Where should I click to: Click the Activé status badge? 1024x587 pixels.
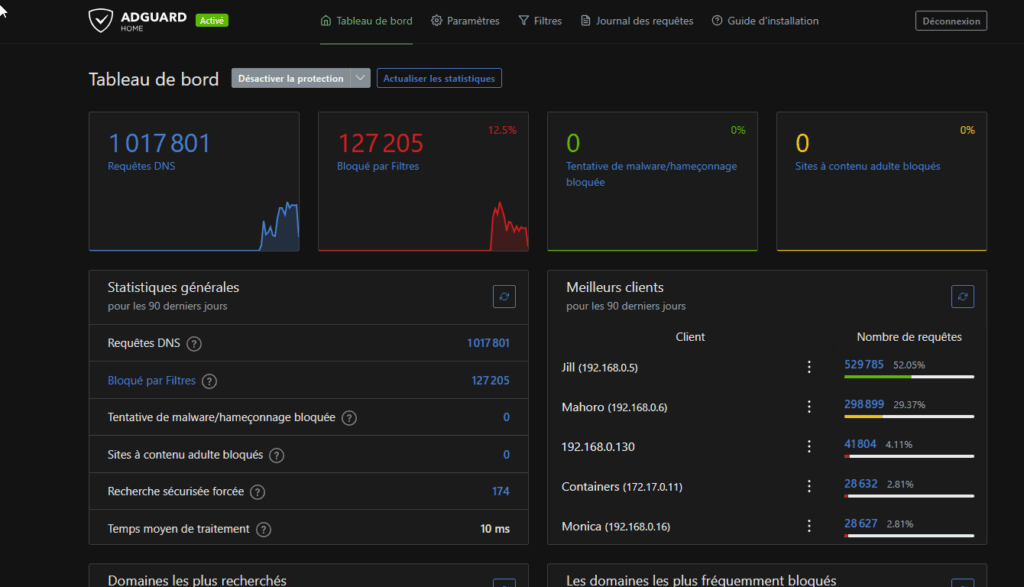pyautogui.click(x=212, y=21)
